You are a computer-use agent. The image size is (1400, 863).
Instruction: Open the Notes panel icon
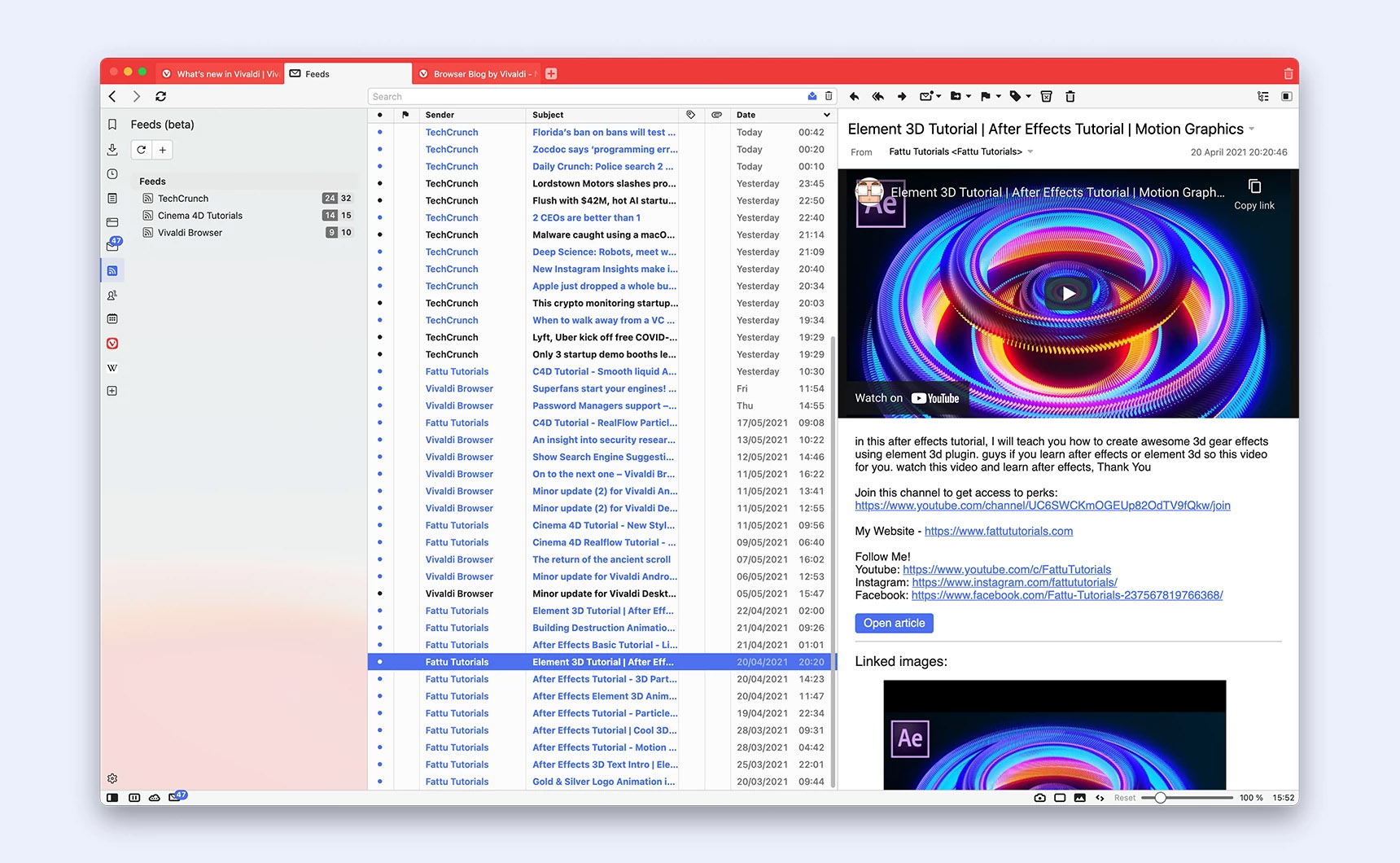(x=112, y=198)
